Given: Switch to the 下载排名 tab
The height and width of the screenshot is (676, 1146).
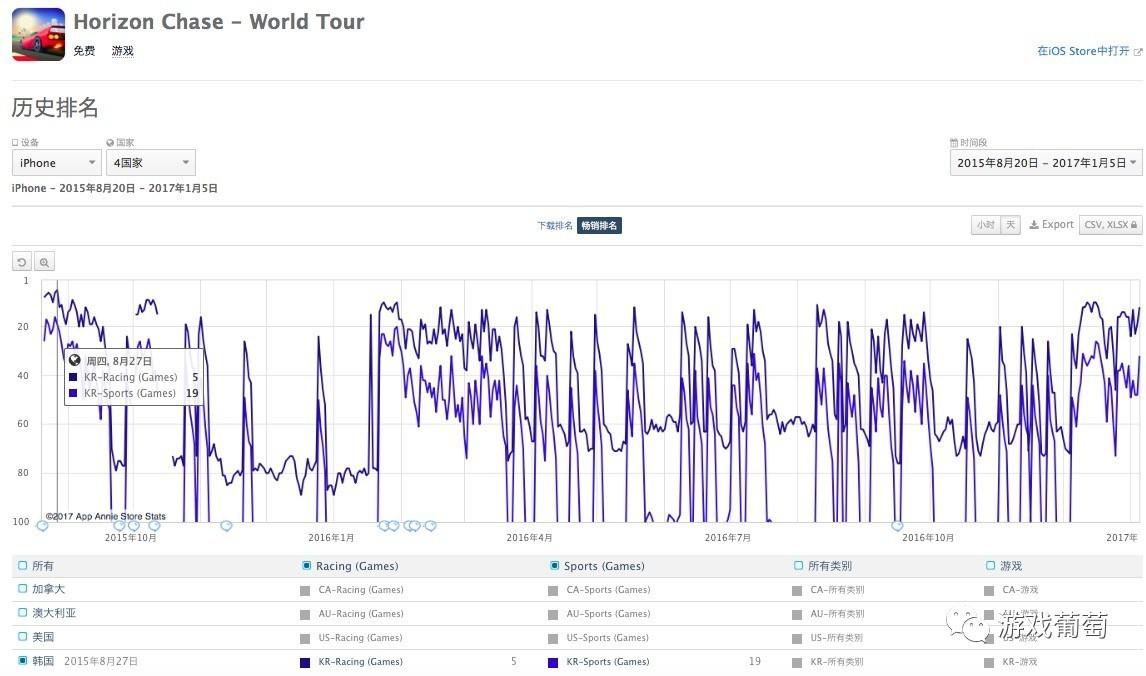Looking at the screenshot, I should tap(555, 226).
